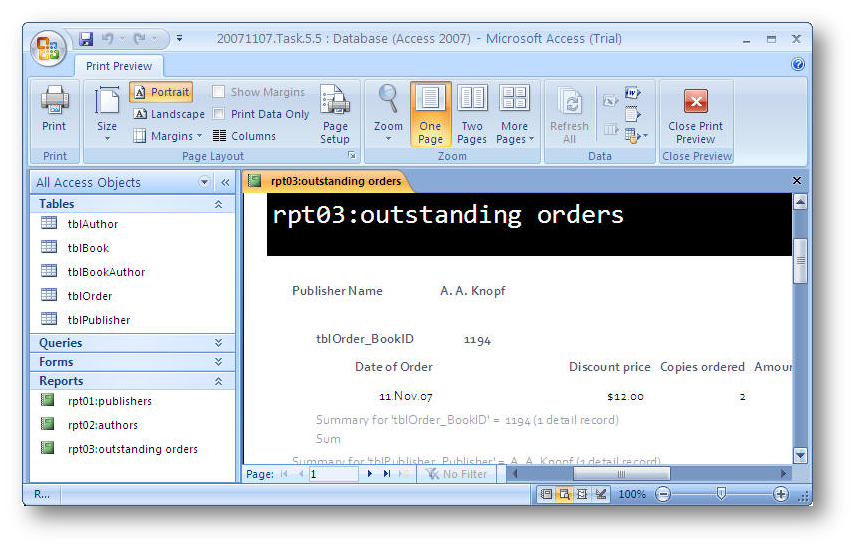
Task: Open rpt01:publishers report in navigation pane
Action: (x=109, y=401)
